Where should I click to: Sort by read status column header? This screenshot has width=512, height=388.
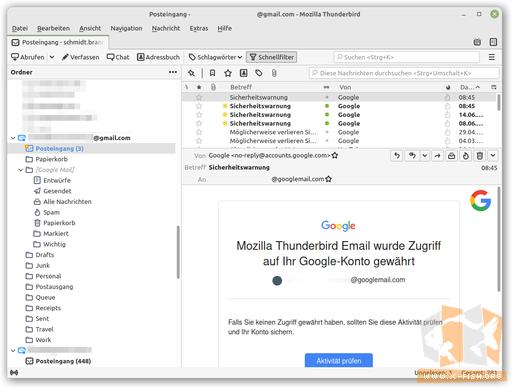pos(327,87)
